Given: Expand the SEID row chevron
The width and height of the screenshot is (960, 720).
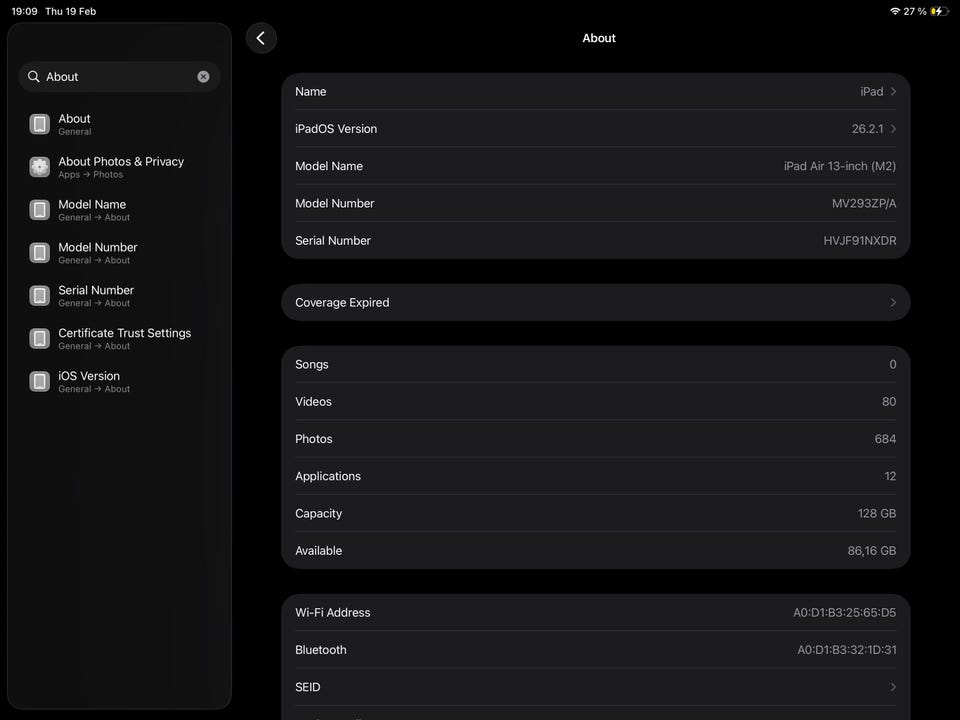Looking at the screenshot, I should [893, 687].
